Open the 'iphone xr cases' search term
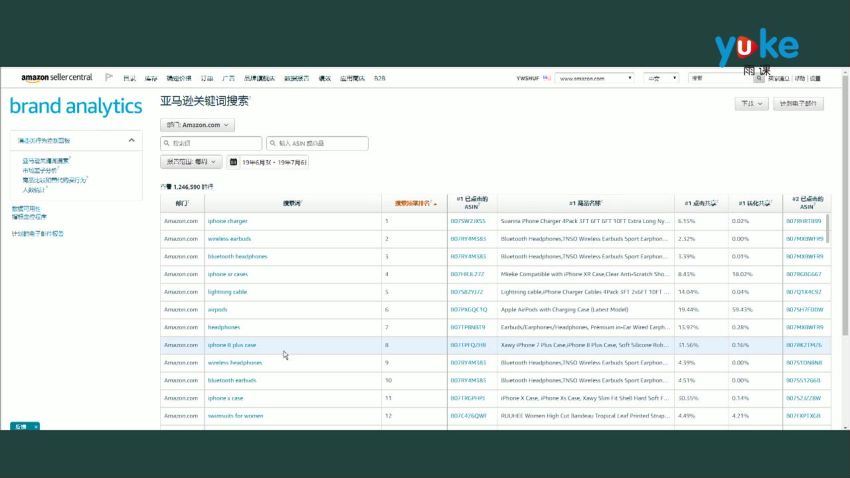 coord(228,274)
